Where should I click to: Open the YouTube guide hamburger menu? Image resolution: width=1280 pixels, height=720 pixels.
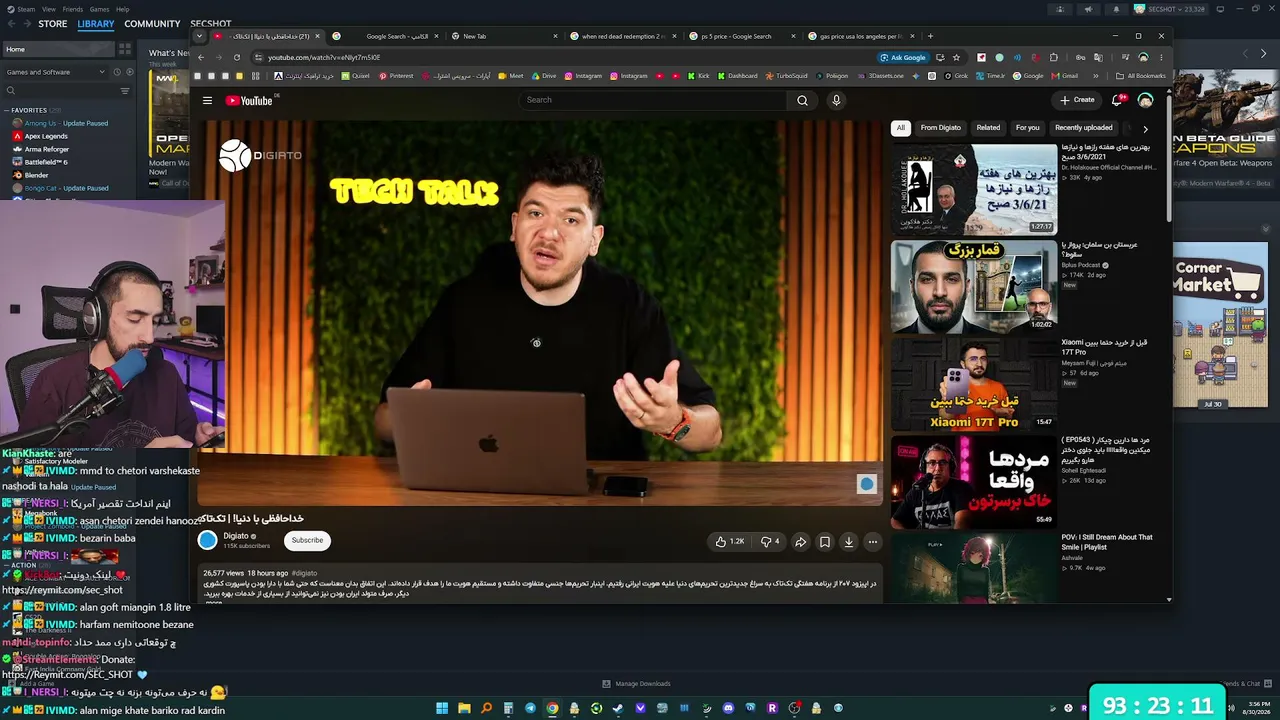point(207,100)
